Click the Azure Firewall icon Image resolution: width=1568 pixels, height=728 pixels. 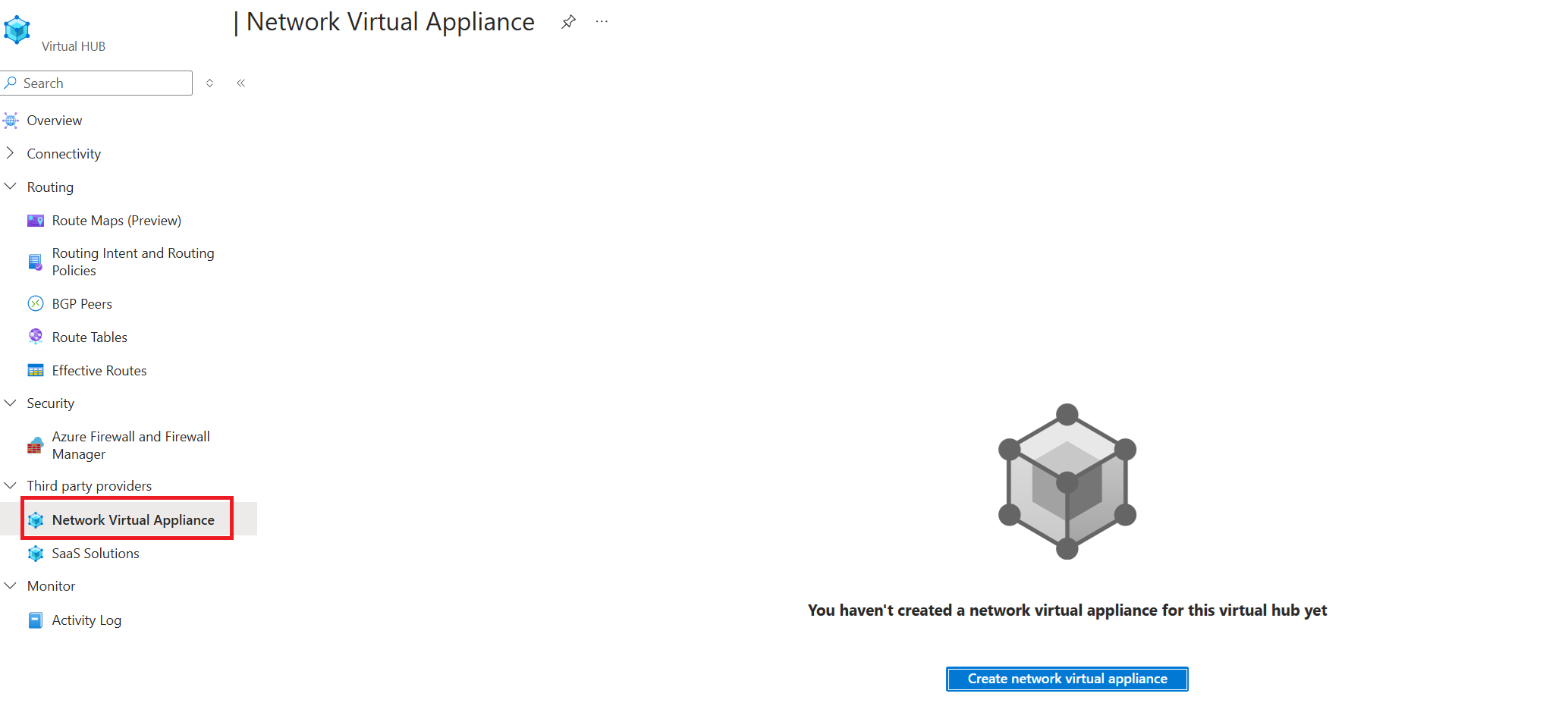click(36, 445)
